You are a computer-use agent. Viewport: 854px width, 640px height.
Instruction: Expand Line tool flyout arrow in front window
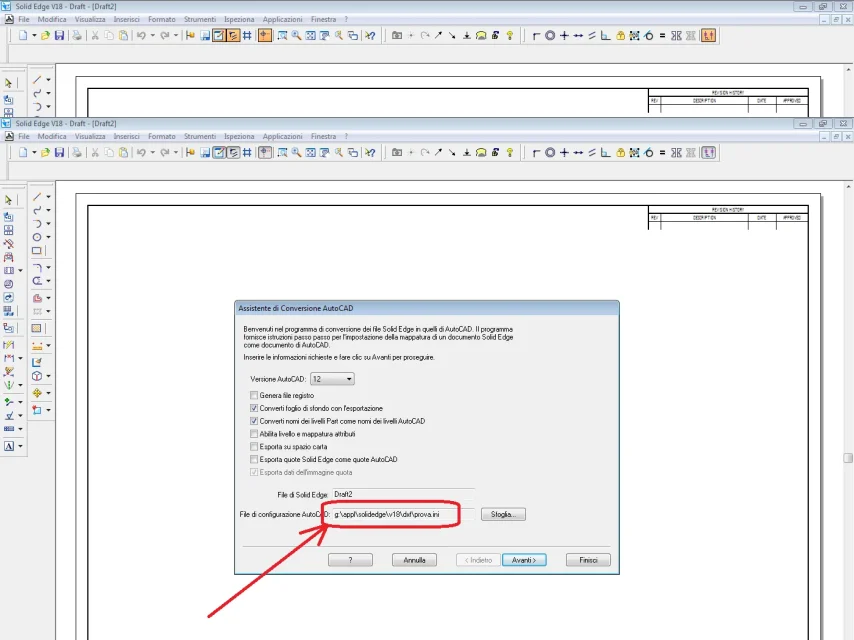pos(48,197)
